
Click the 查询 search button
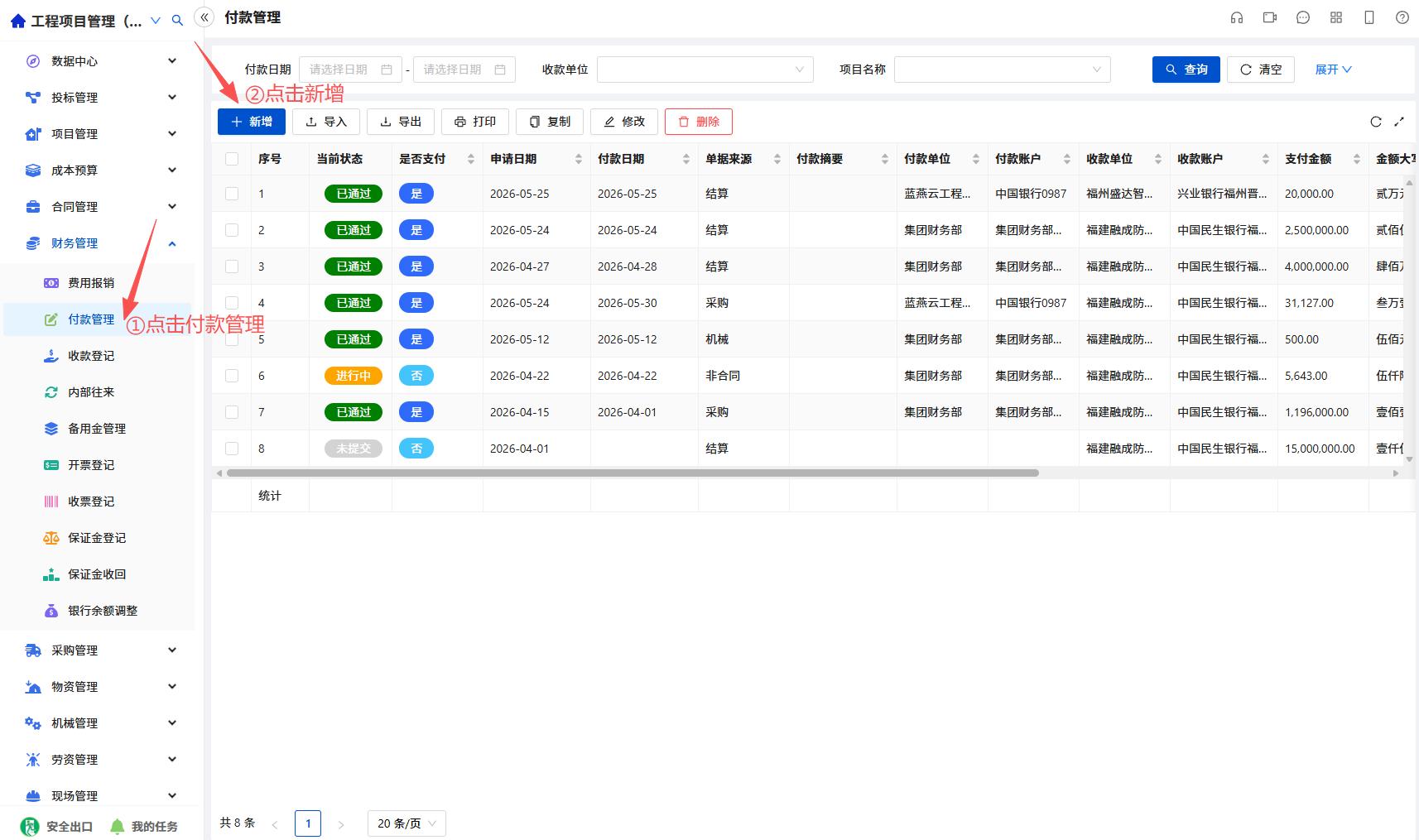tap(1186, 70)
